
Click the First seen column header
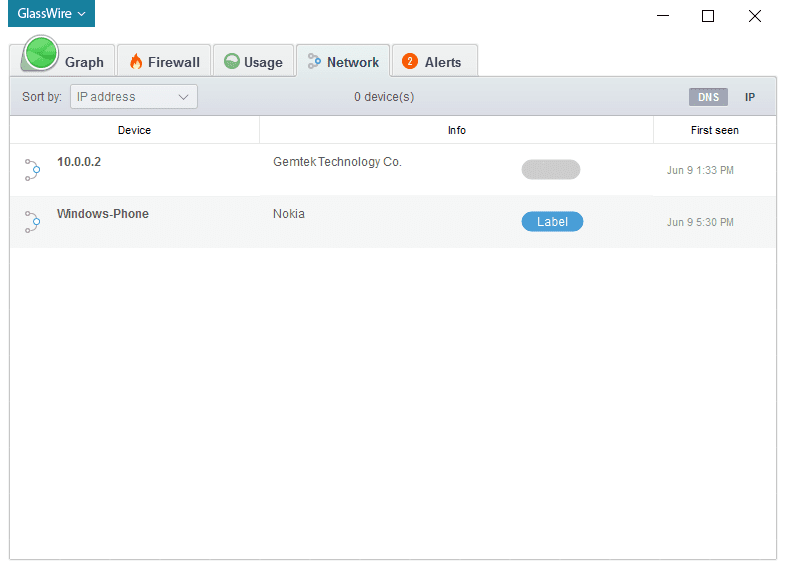click(715, 130)
